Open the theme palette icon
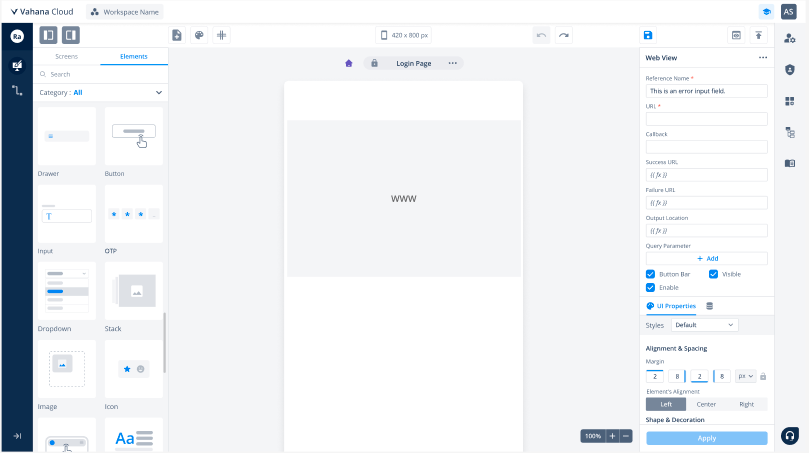809x453 pixels. 199,35
